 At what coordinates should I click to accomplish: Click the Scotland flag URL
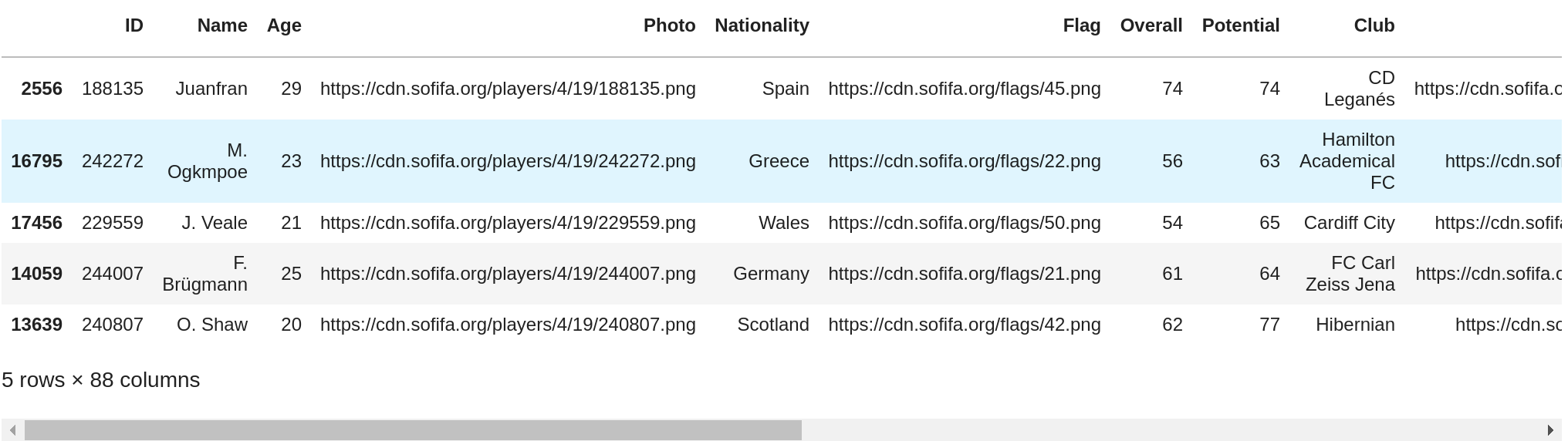coord(964,325)
